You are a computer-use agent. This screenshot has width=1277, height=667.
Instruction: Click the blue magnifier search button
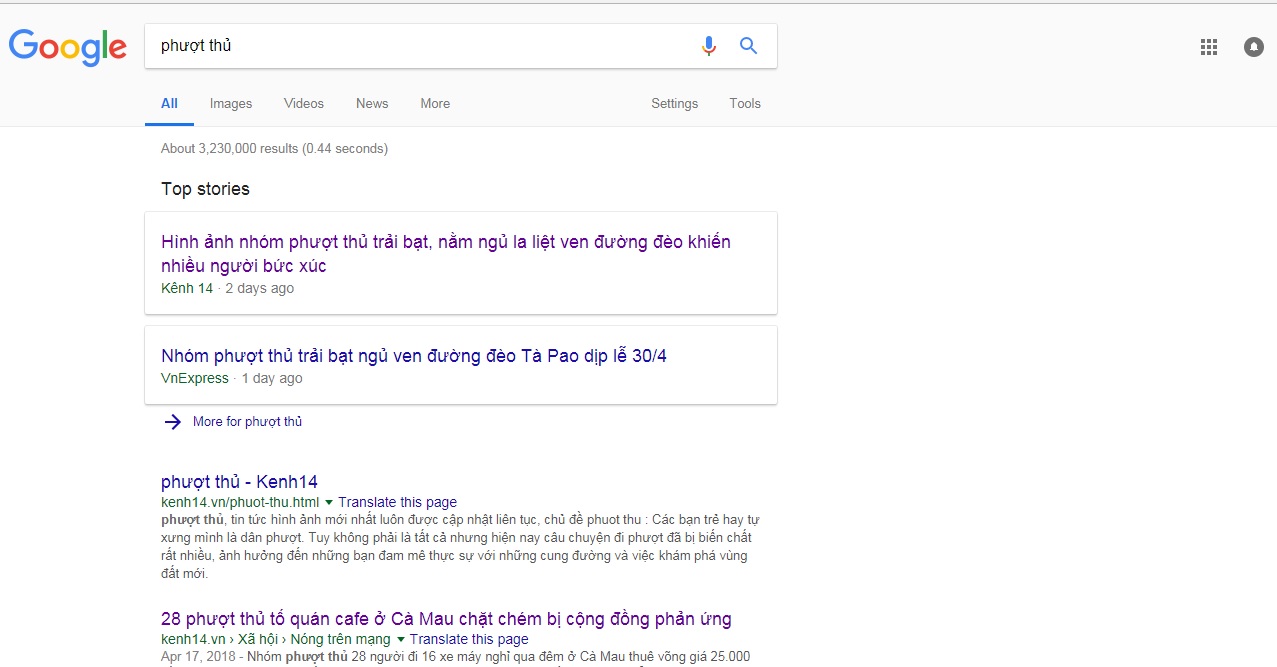pyautogui.click(x=748, y=46)
